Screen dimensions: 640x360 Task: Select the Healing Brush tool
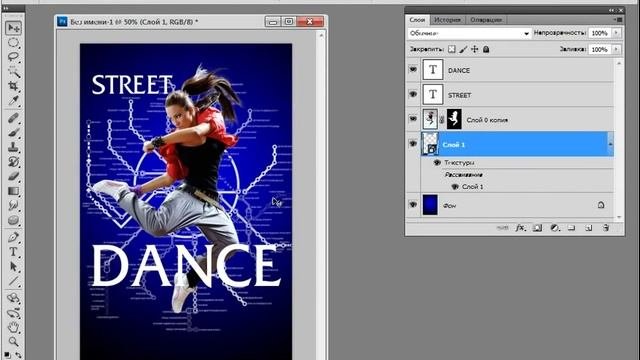pos(13,118)
